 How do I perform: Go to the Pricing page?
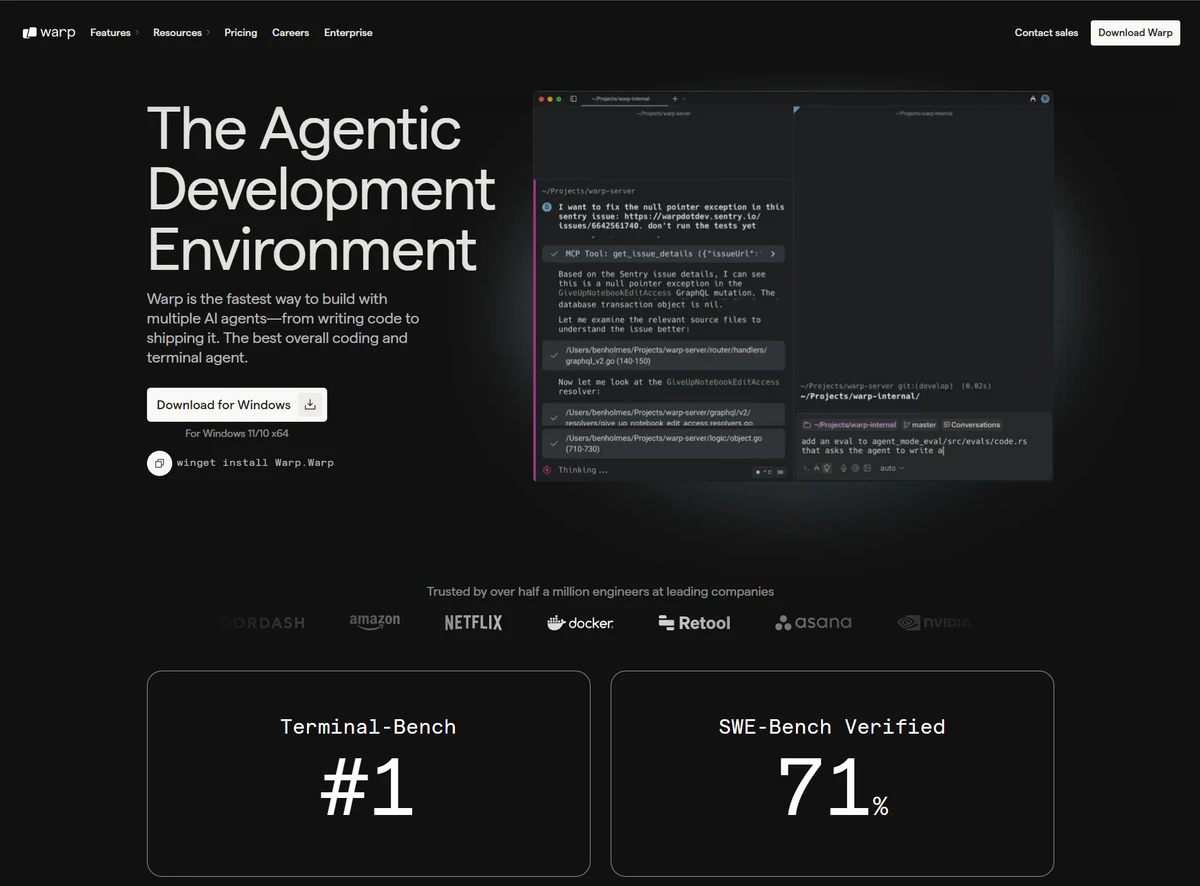pyautogui.click(x=241, y=33)
